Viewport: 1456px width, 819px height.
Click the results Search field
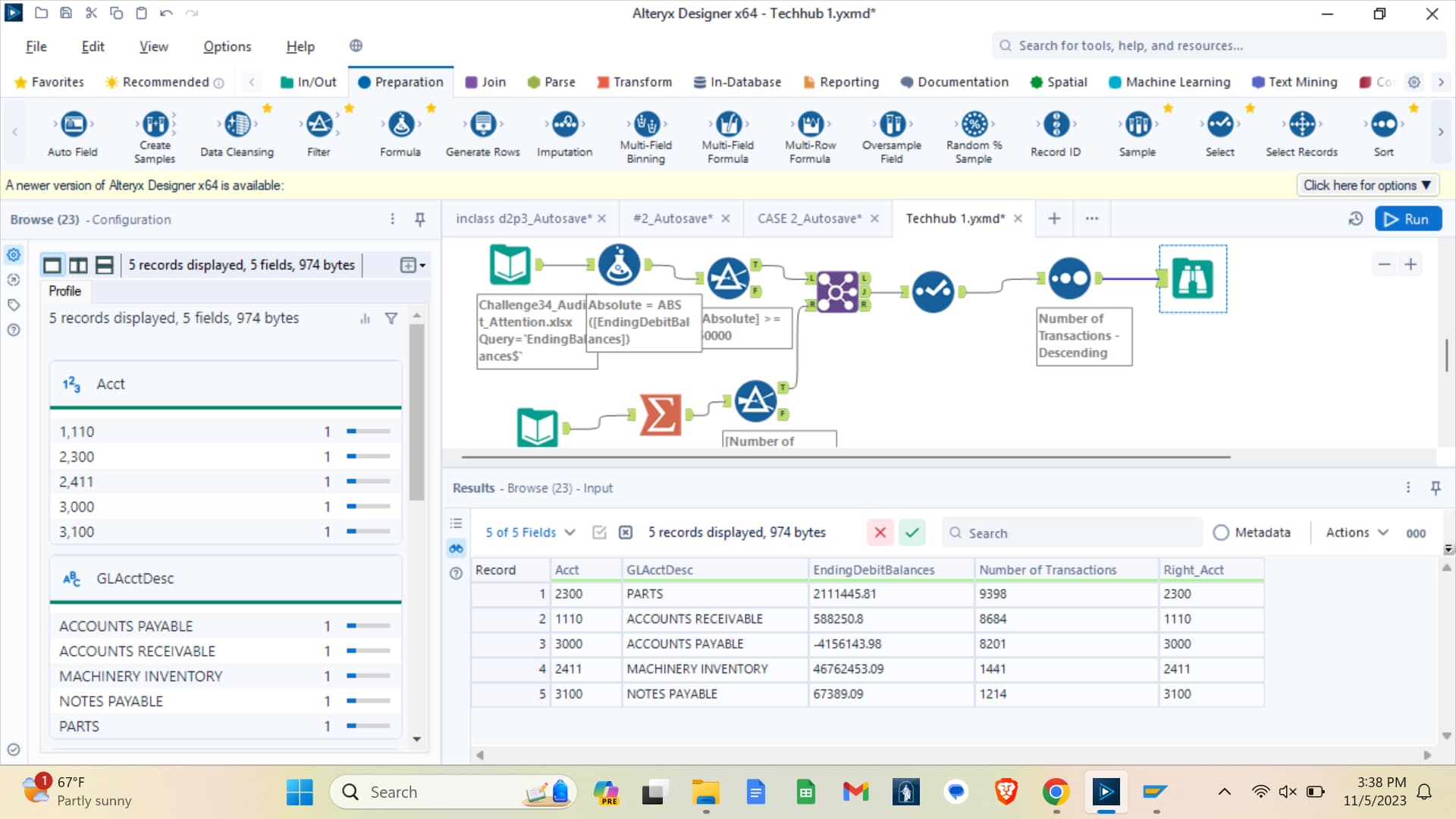click(1072, 532)
